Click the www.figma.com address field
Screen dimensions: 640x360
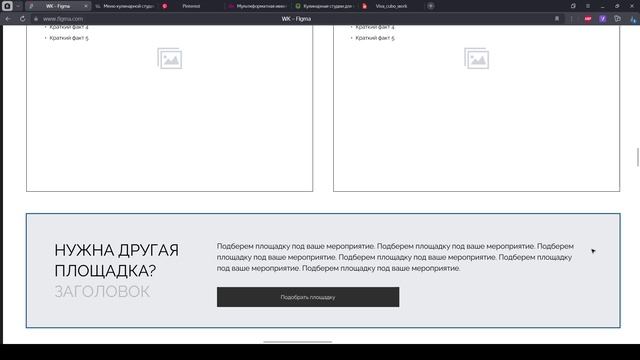click(x=63, y=19)
